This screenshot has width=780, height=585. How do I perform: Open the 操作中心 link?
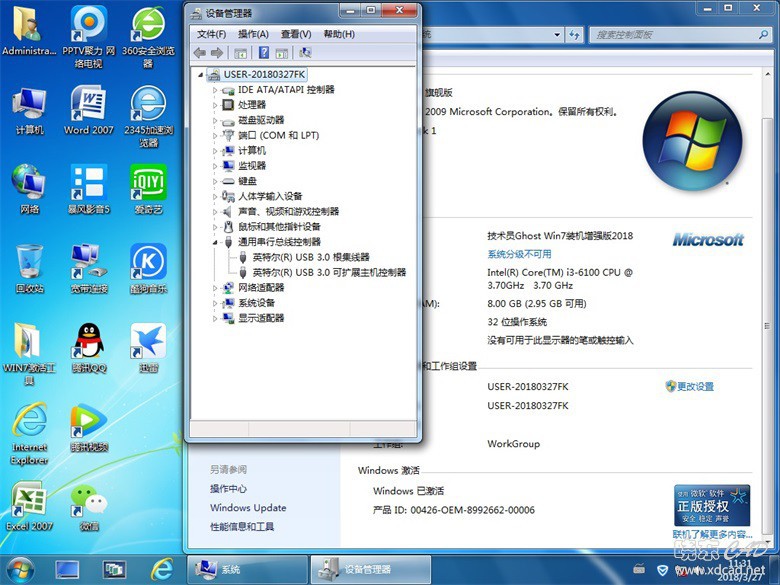pos(228,489)
